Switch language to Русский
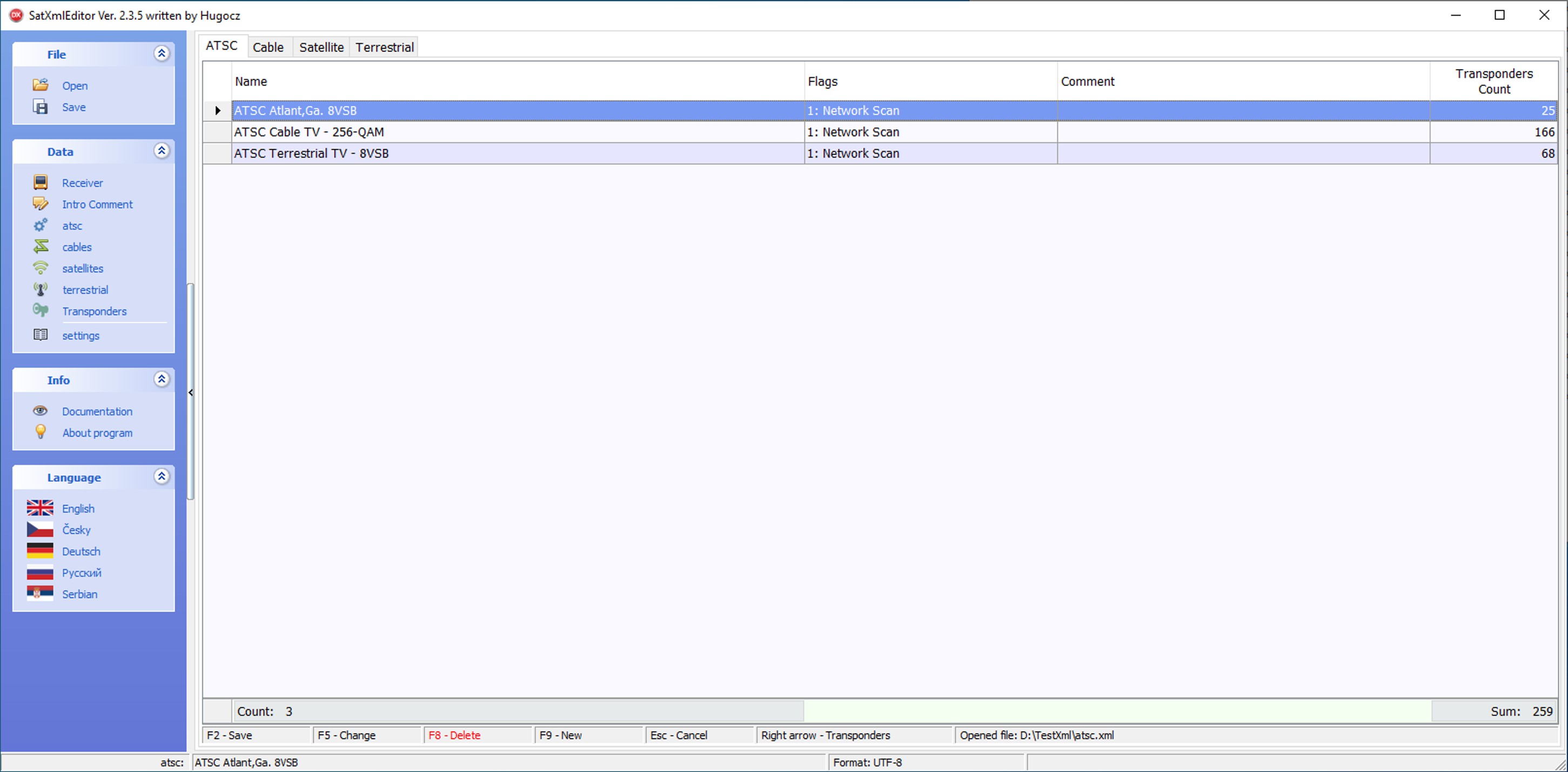 (82, 573)
